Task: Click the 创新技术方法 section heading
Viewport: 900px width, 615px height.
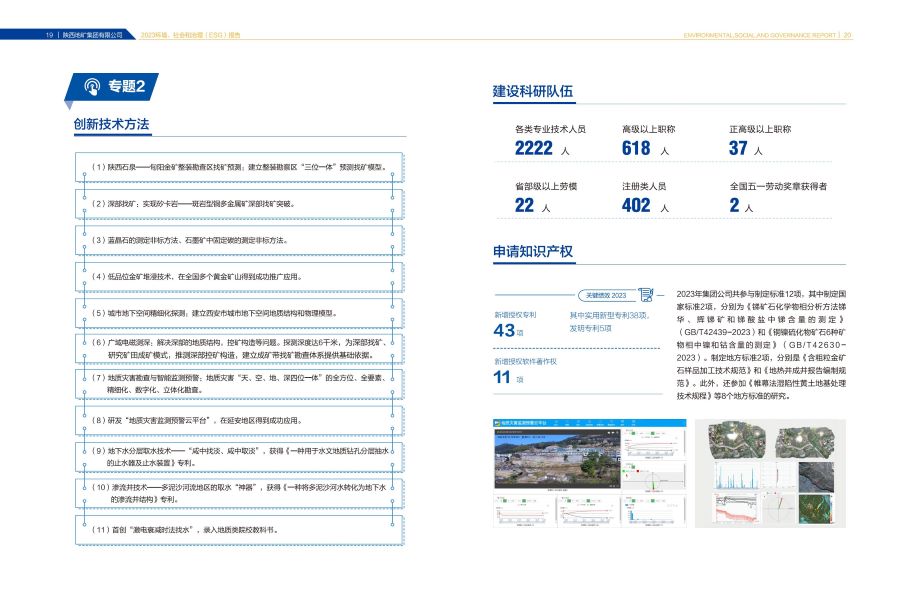Action: pos(111,124)
